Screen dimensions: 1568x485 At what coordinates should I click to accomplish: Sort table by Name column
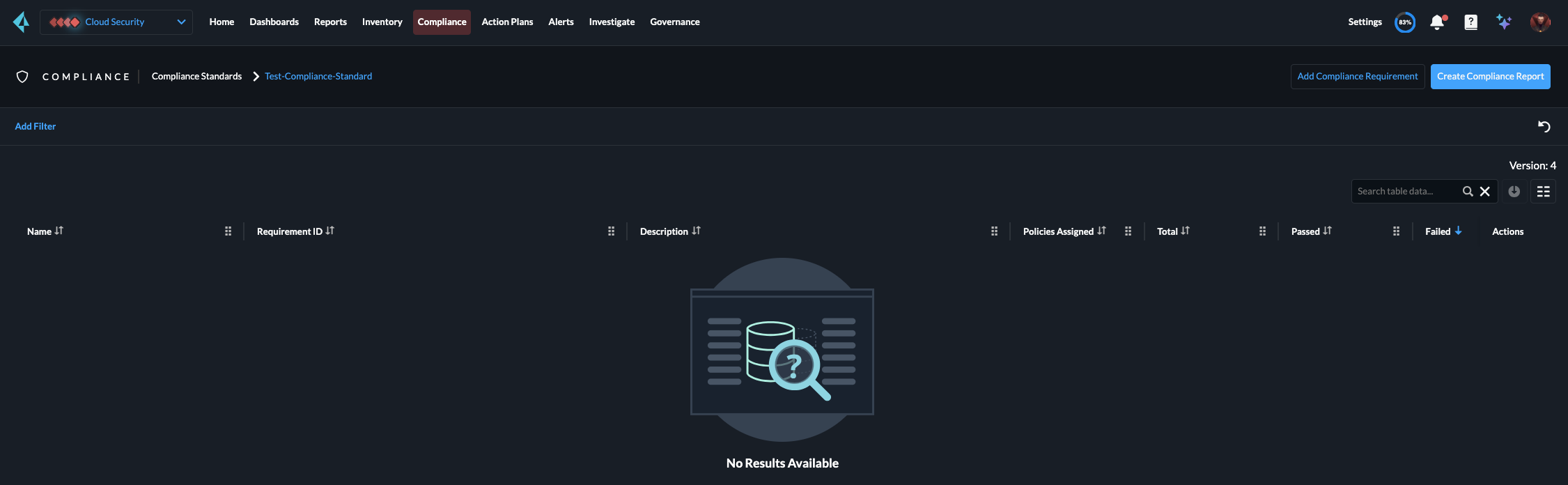[x=59, y=231]
